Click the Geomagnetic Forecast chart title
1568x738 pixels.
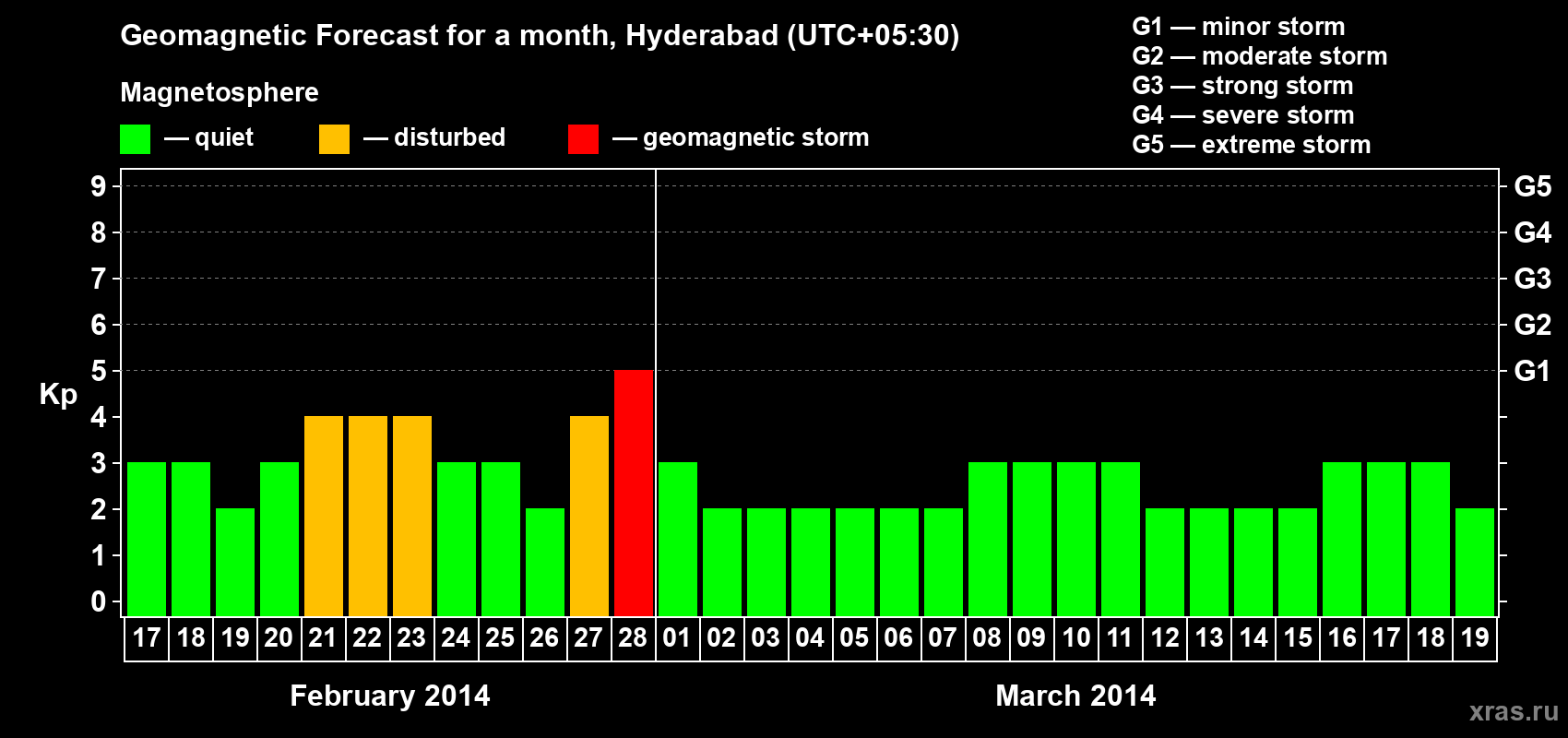[540, 36]
